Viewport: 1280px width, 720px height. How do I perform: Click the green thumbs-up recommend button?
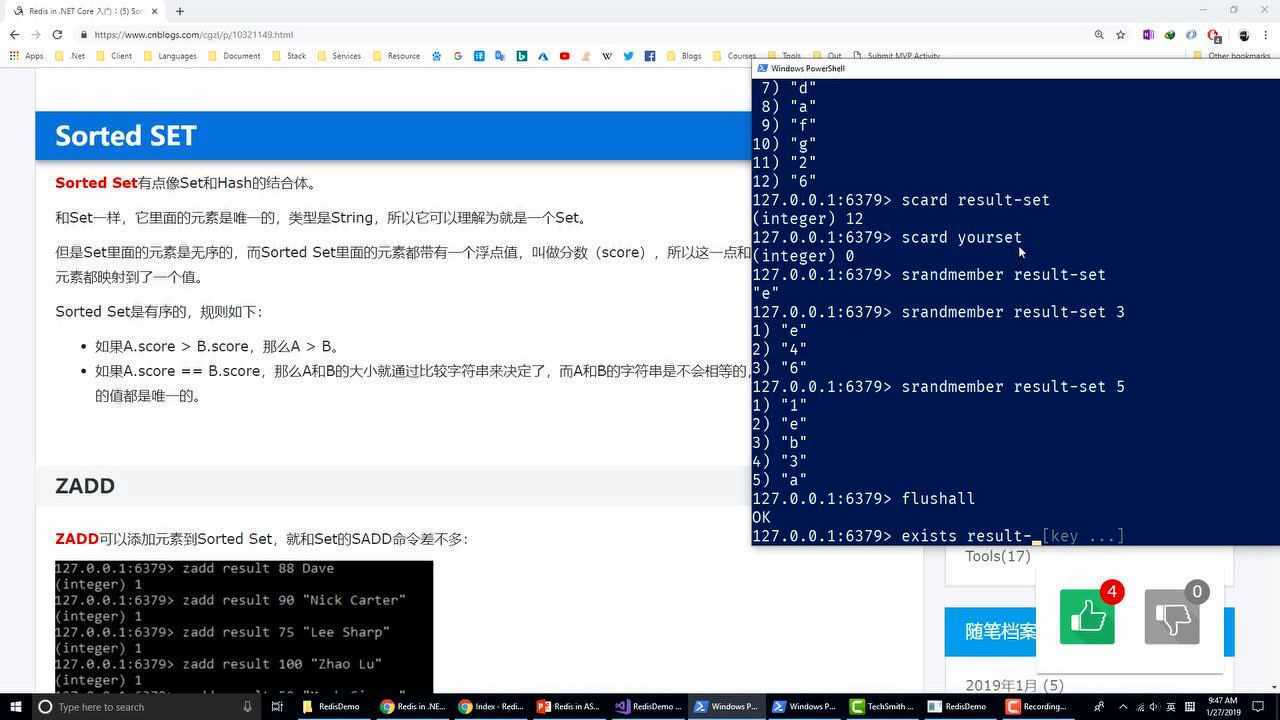[1087, 617]
